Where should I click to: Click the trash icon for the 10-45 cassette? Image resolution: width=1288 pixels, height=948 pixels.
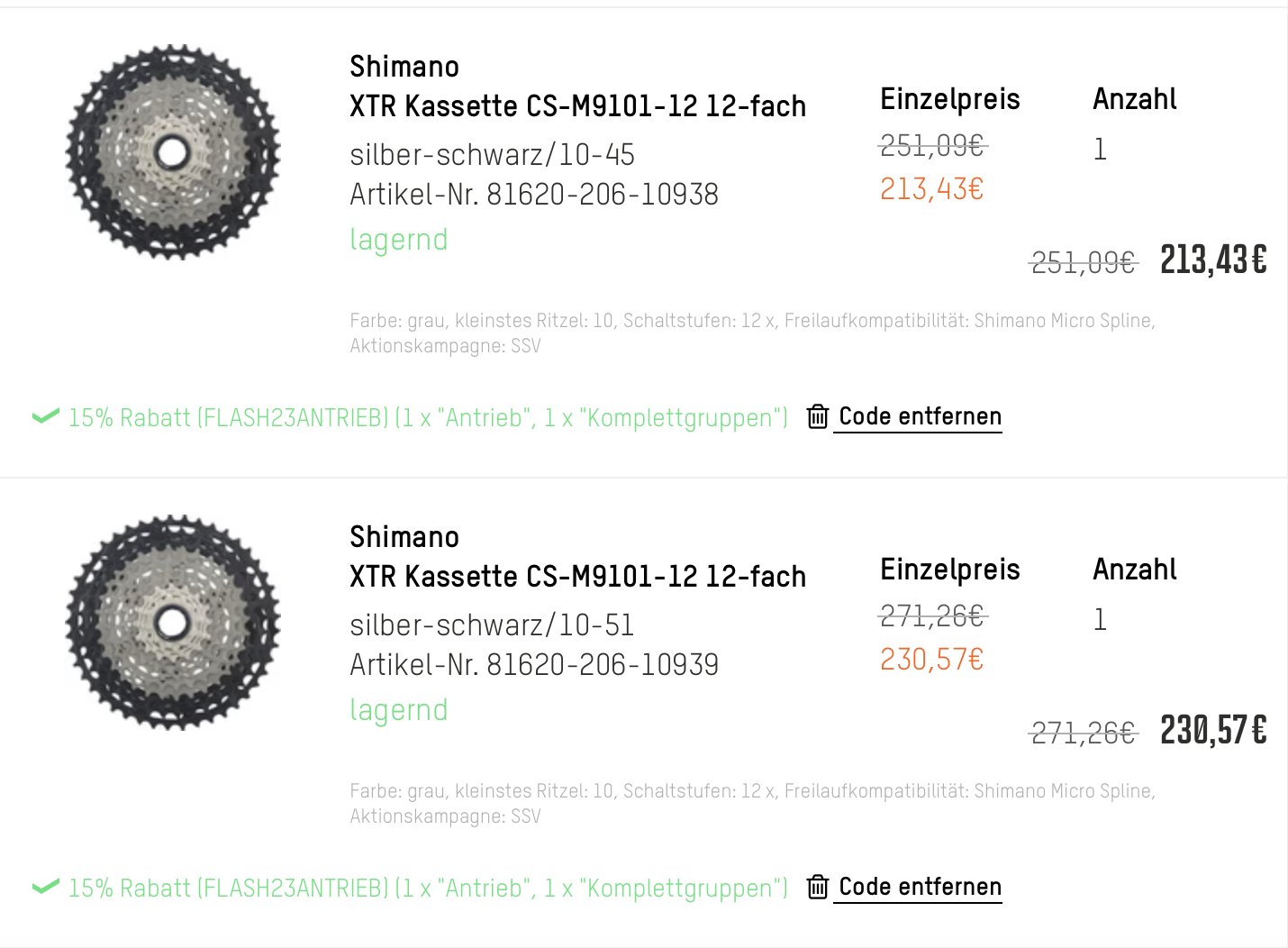click(817, 416)
